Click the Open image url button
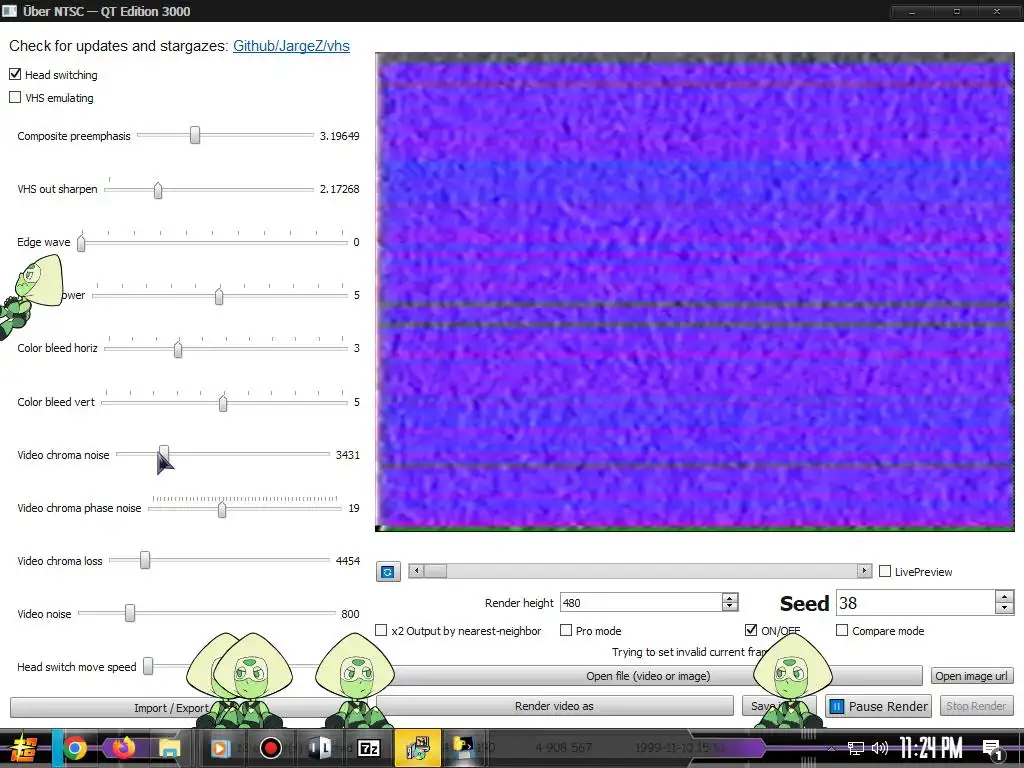This screenshot has width=1024, height=768. tap(971, 676)
